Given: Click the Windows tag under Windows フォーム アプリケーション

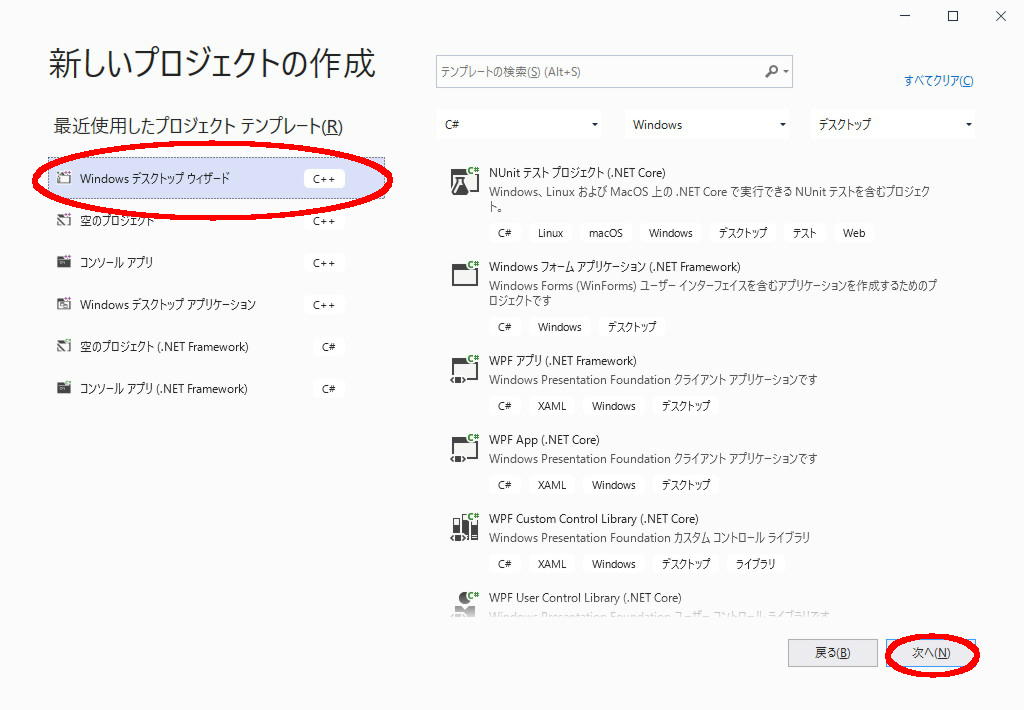Looking at the screenshot, I should coord(560,327).
